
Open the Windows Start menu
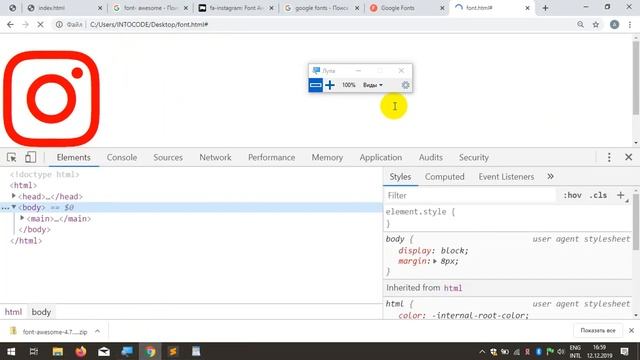(11, 351)
